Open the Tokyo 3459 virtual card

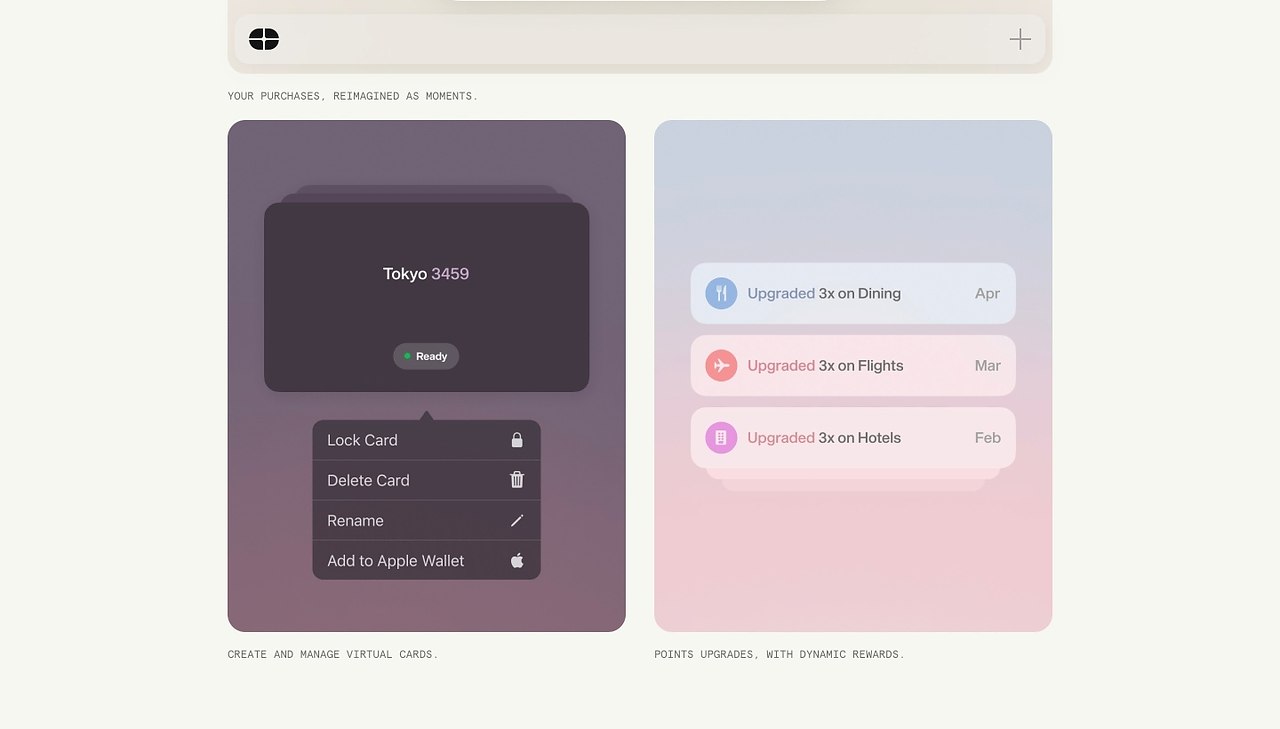[x=426, y=297]
